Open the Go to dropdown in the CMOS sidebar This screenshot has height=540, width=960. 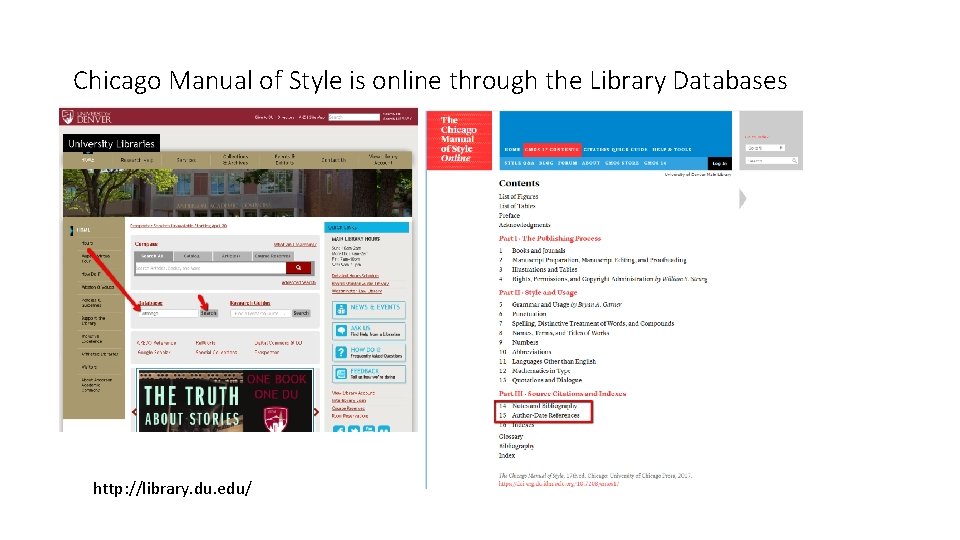click(765, 148)
